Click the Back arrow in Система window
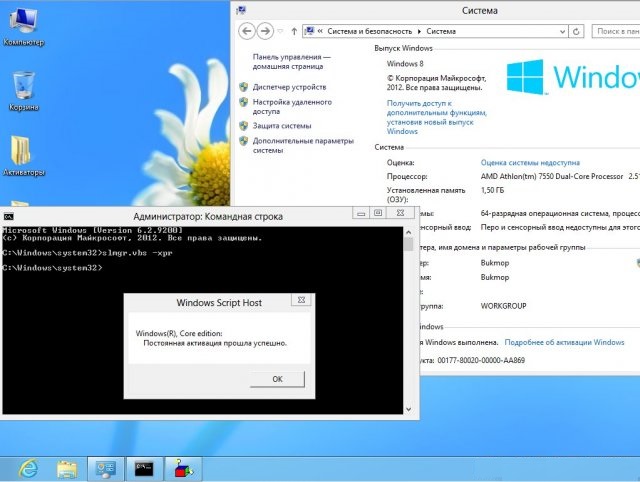 (x=247, y=31)
